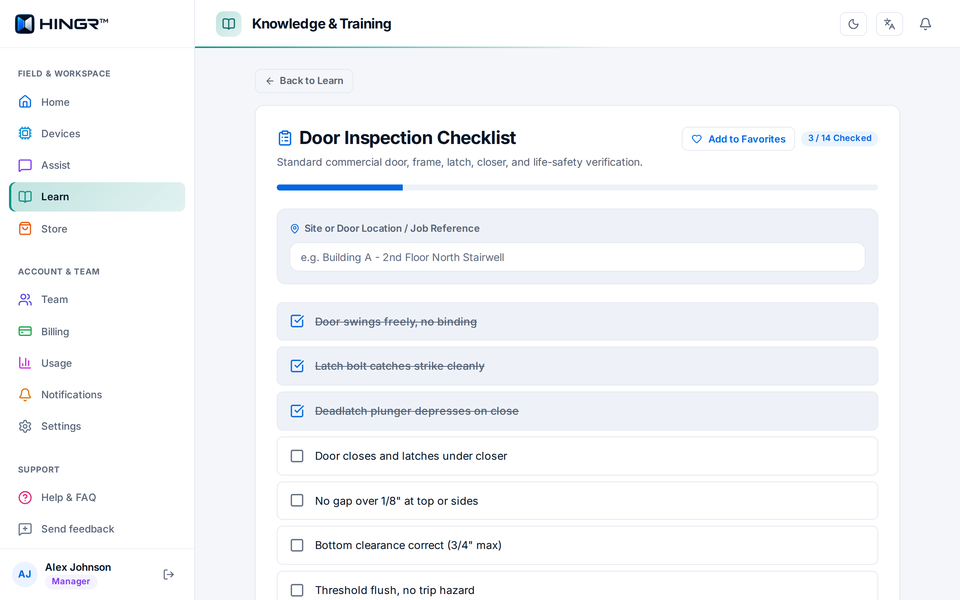The width and height of the screenshot is (960, 600).
Task: Click the Standard commercial door description text
Action: click(460, 162)
